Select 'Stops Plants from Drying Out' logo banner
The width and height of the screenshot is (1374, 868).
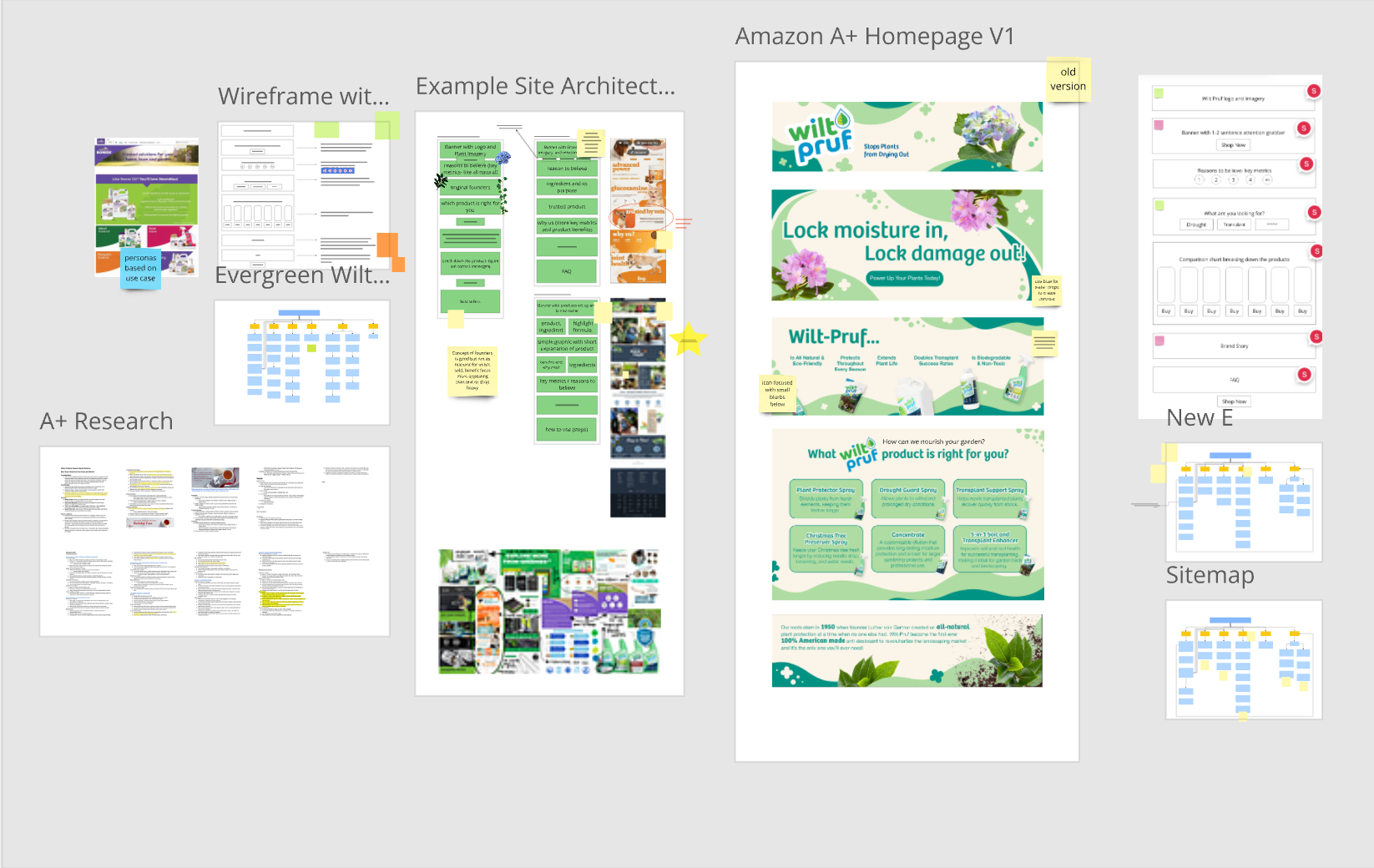907,137
